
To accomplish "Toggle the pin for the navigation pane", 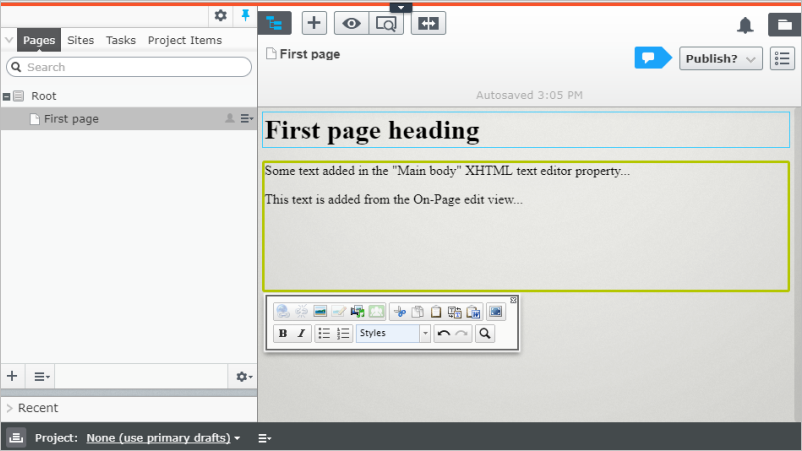I will [245, 15].
